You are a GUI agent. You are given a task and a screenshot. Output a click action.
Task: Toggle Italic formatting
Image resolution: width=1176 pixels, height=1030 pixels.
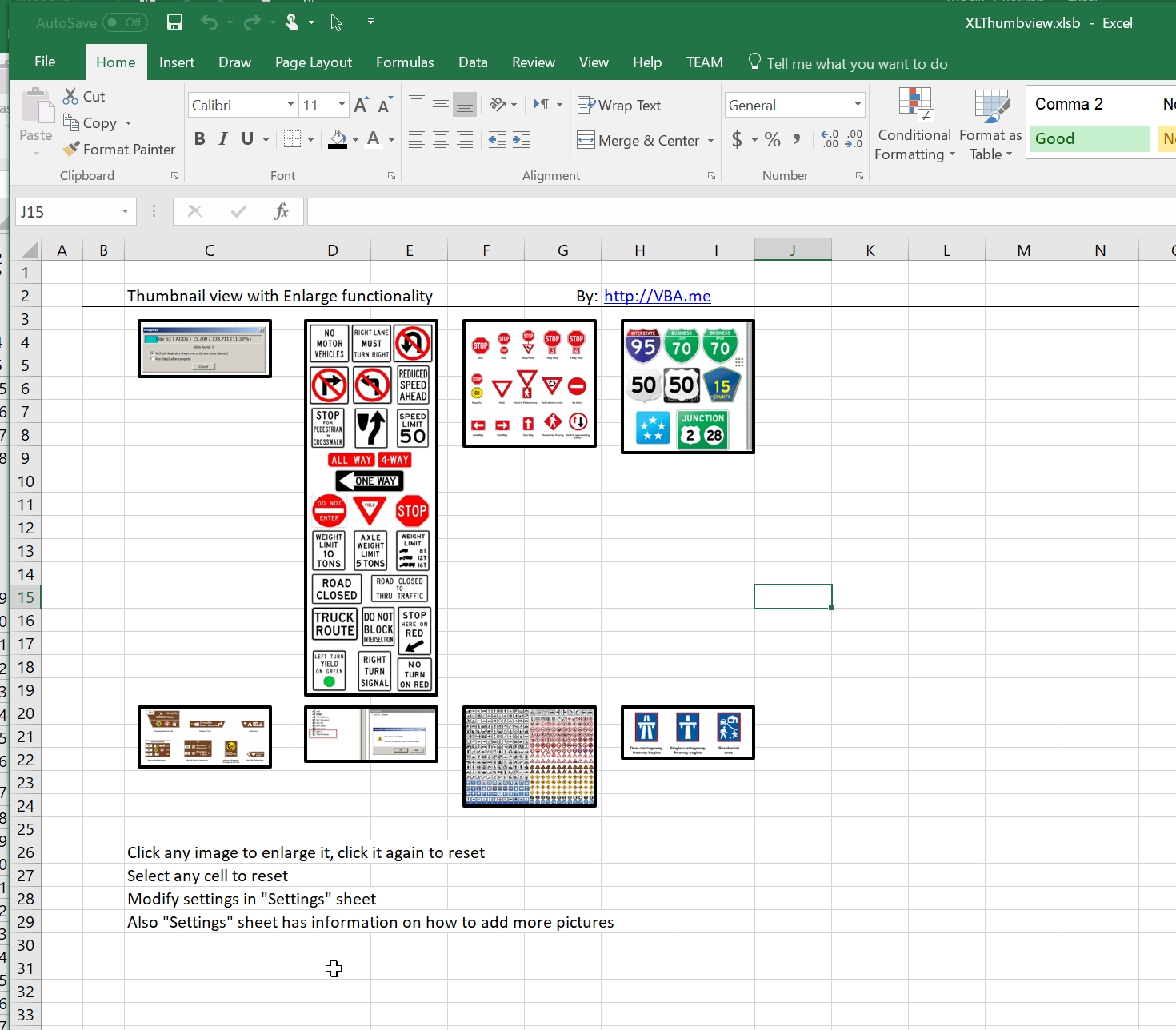tap(223, 139)
